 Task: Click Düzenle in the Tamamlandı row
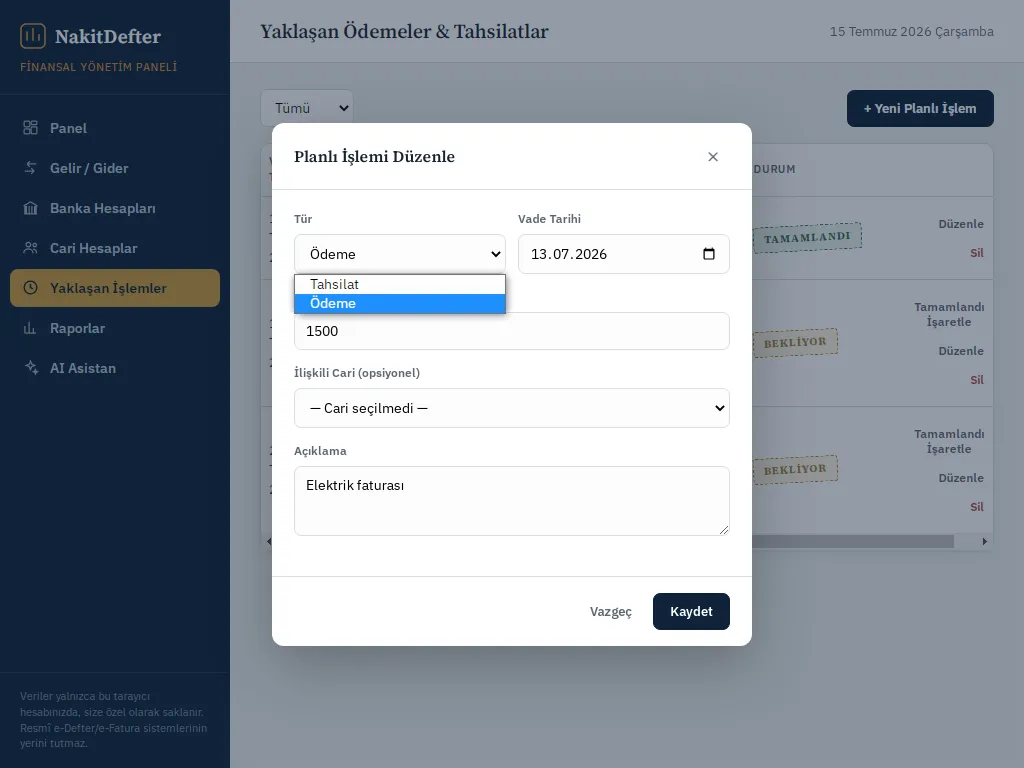(x=961, y=224)
